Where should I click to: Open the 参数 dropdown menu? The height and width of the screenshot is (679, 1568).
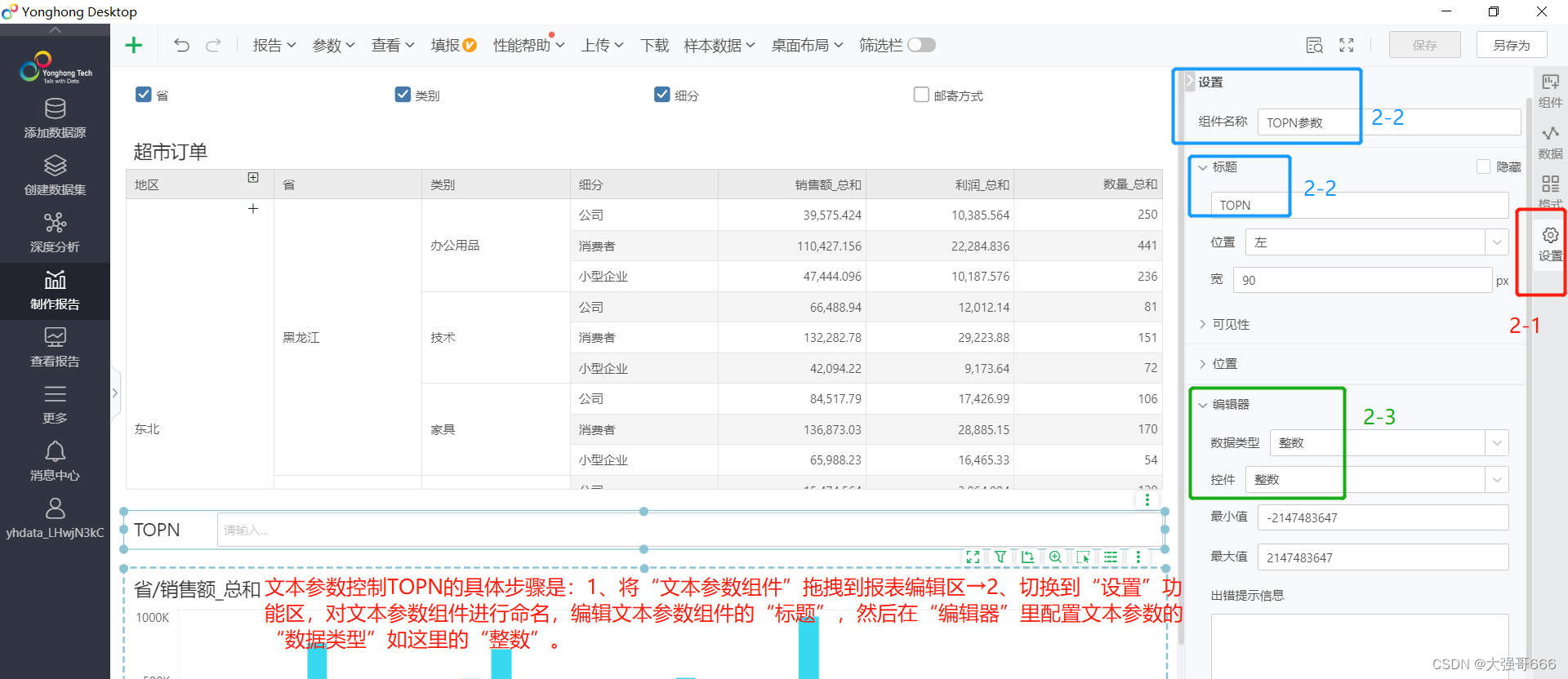334,46
